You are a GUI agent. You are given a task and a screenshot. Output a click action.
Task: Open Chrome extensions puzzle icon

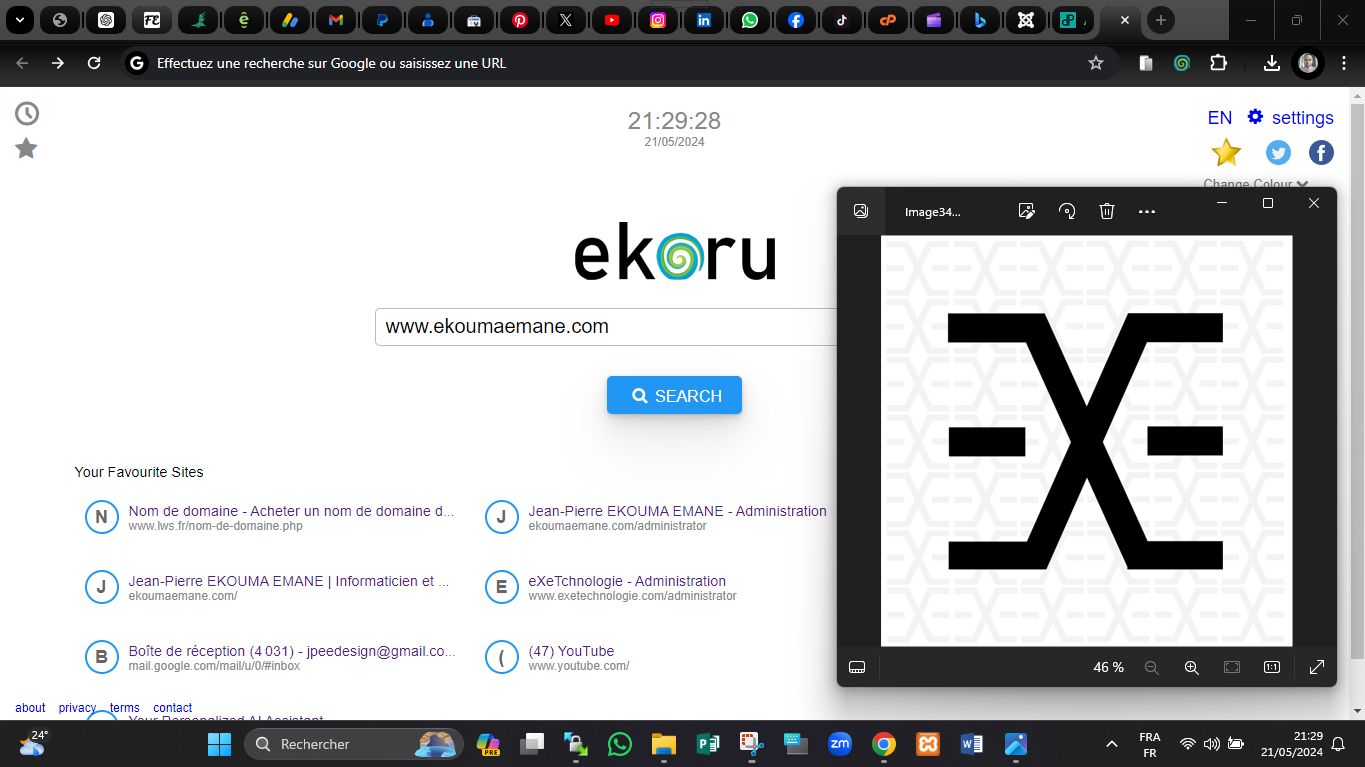1218,63
